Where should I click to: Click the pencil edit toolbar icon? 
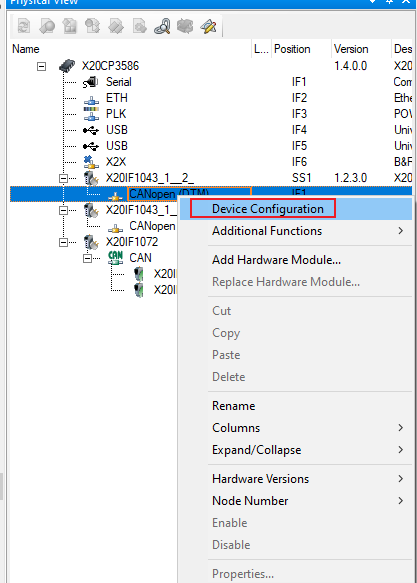(208, 26)
